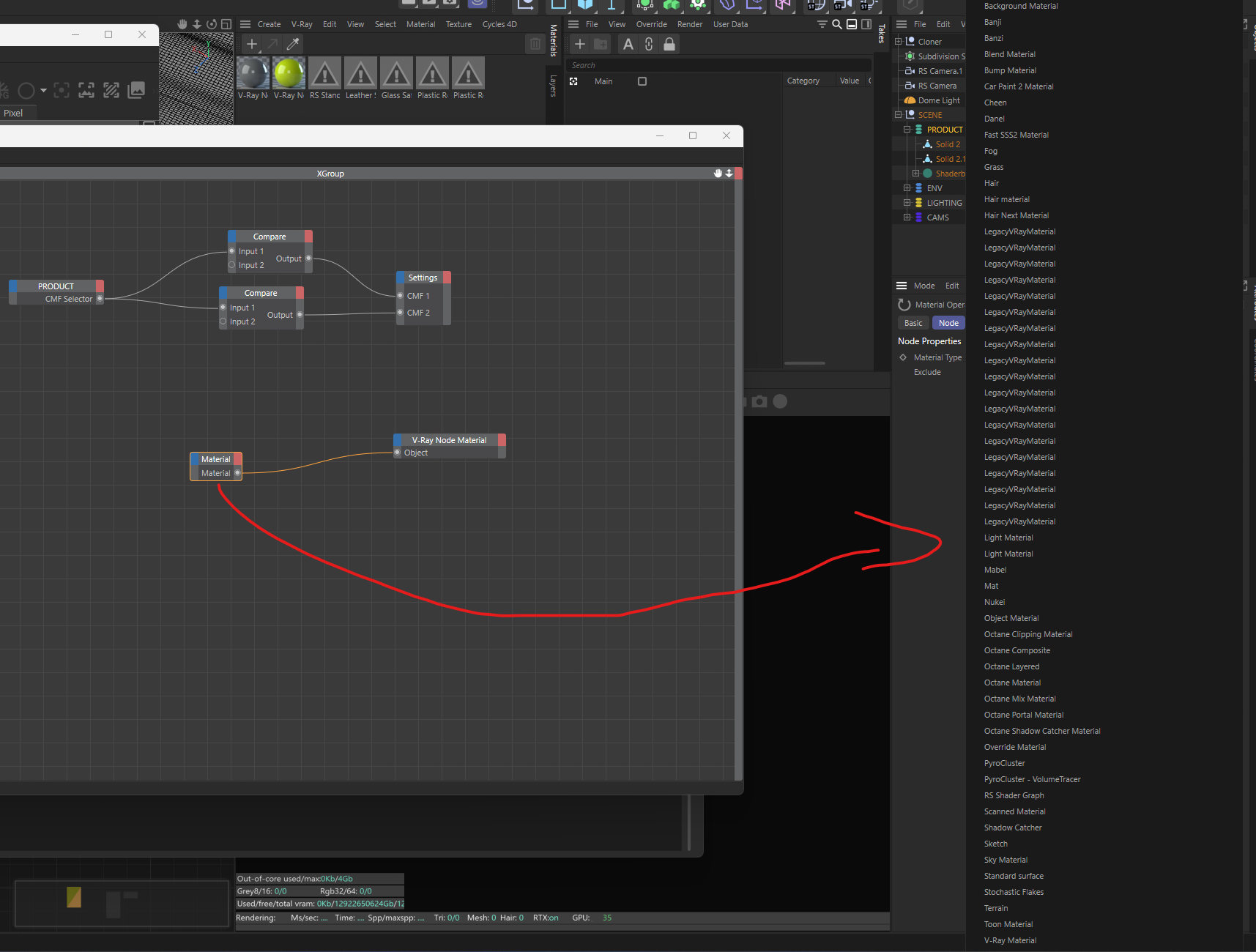This screenshot has height=952, width=1256.
Task: Click the Attribute manager hamburger icon beside Mode
Action: click(x=902, y=286)
